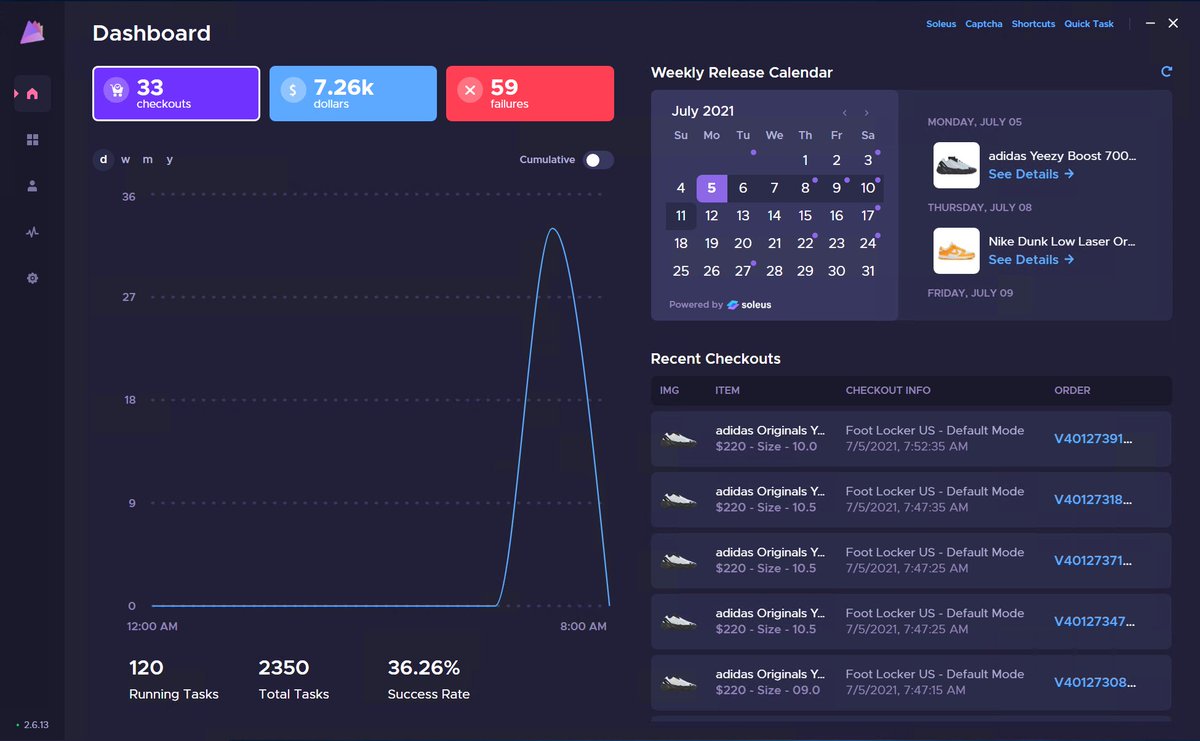Open order link V40127318
This screenshot has width=1200, height=741.
click(x=1095, y=499)
